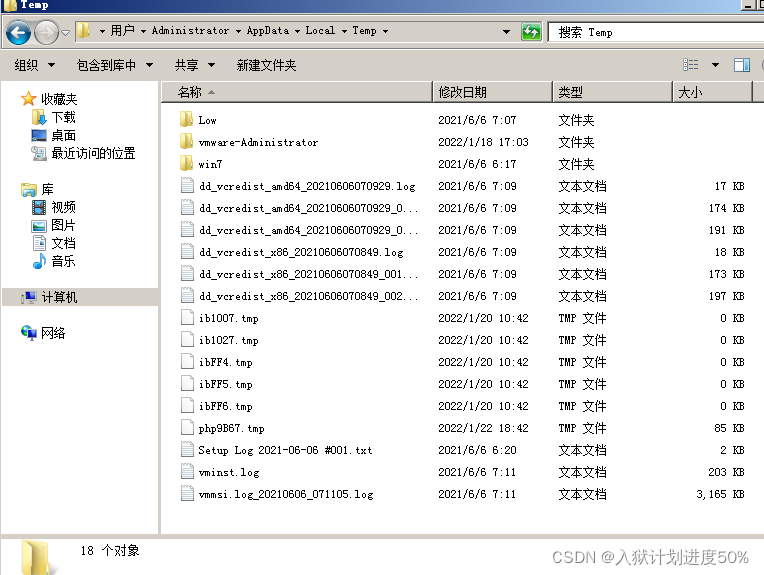Screen dimensions: 764x575
Task: Open the recent pages dropdown arrow
Action: [65, 33]
